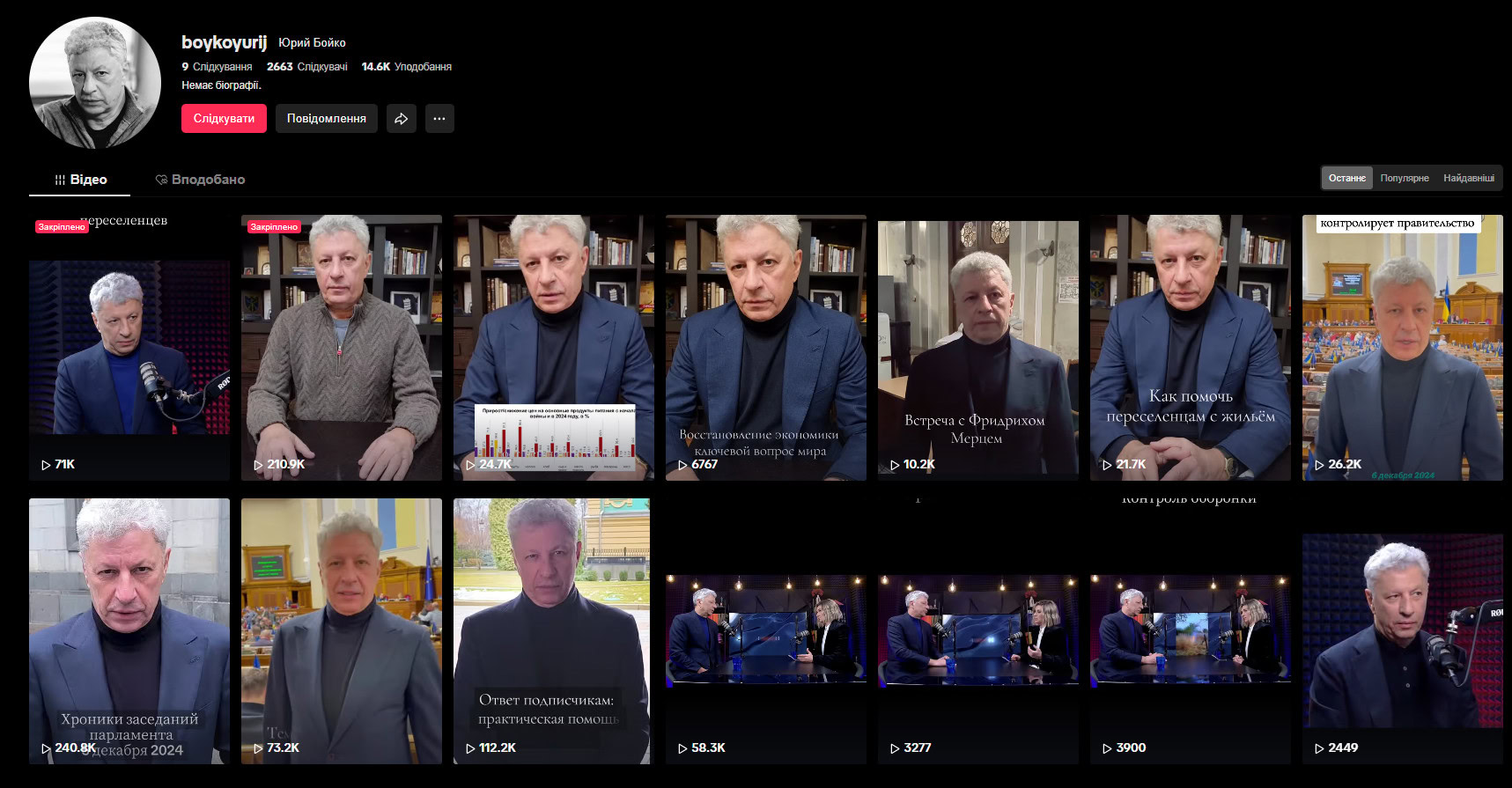Play the Хроники заседаний парламента video
The height and width of the screenshot is (788, 1512).
pos(129,631)
